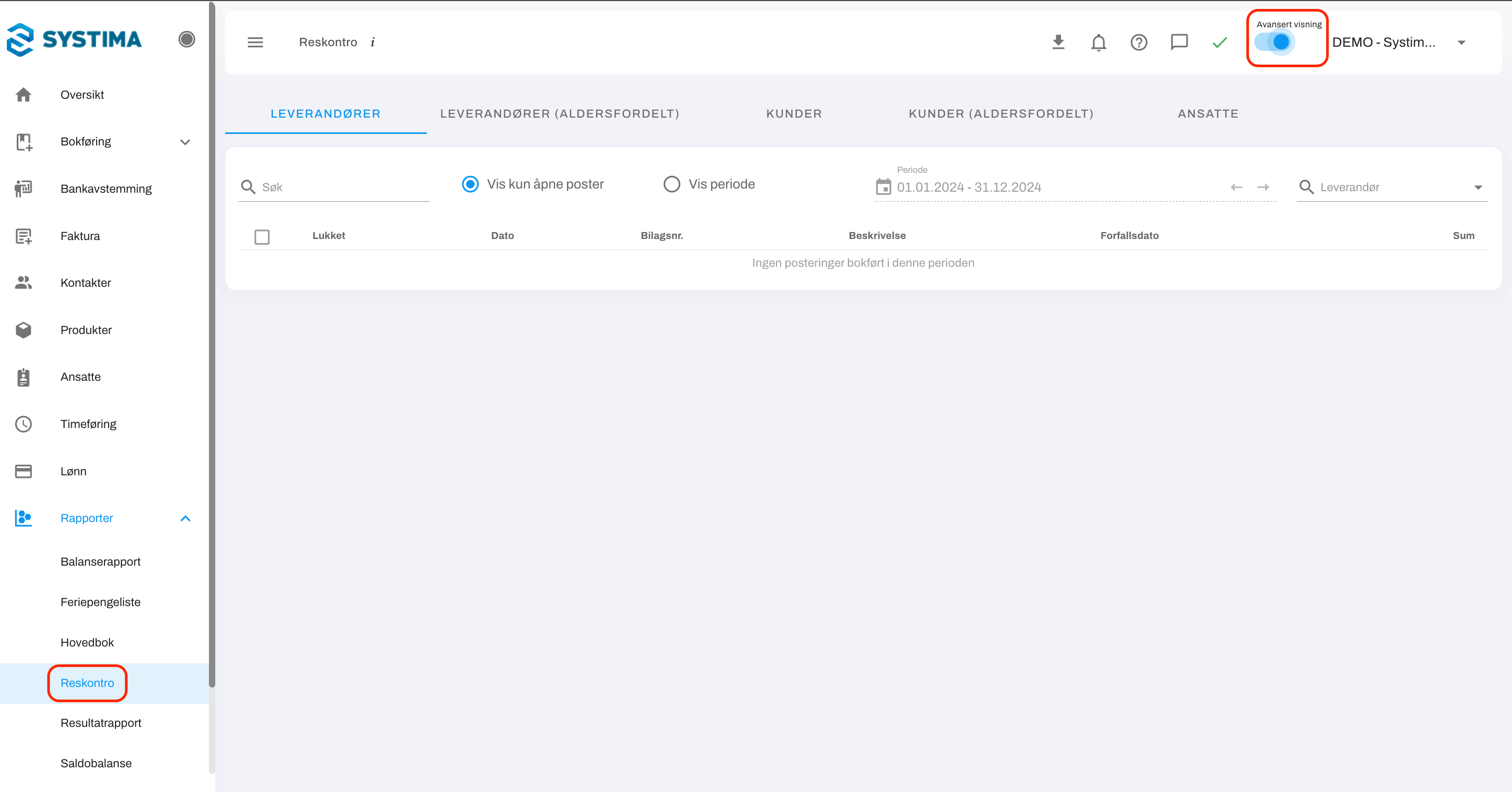Open the Periode calendar icon
The image size is (1512, 792).
click(884, 186)
